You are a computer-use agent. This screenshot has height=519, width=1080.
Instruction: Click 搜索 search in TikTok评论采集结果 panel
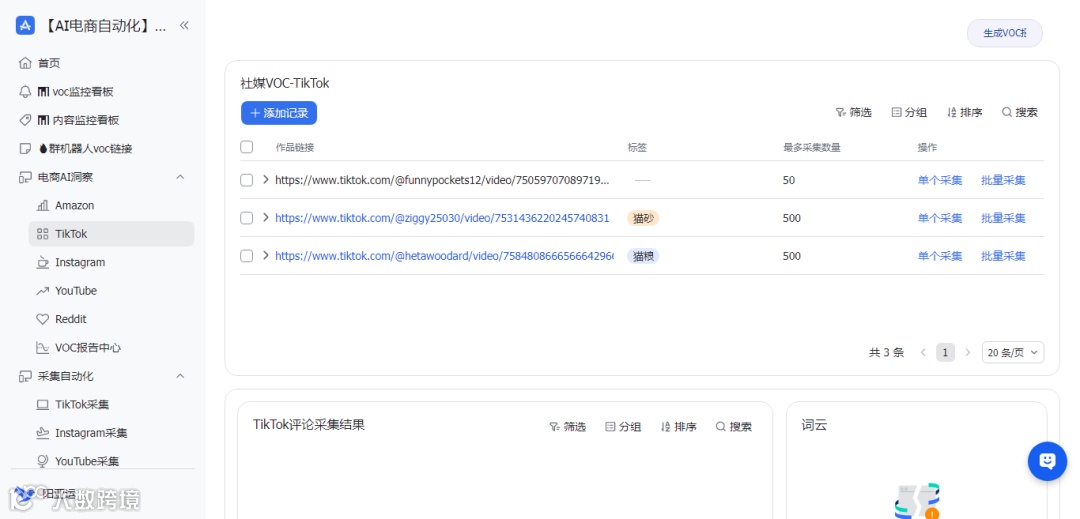pyautogui.click(x=734, y=427)
